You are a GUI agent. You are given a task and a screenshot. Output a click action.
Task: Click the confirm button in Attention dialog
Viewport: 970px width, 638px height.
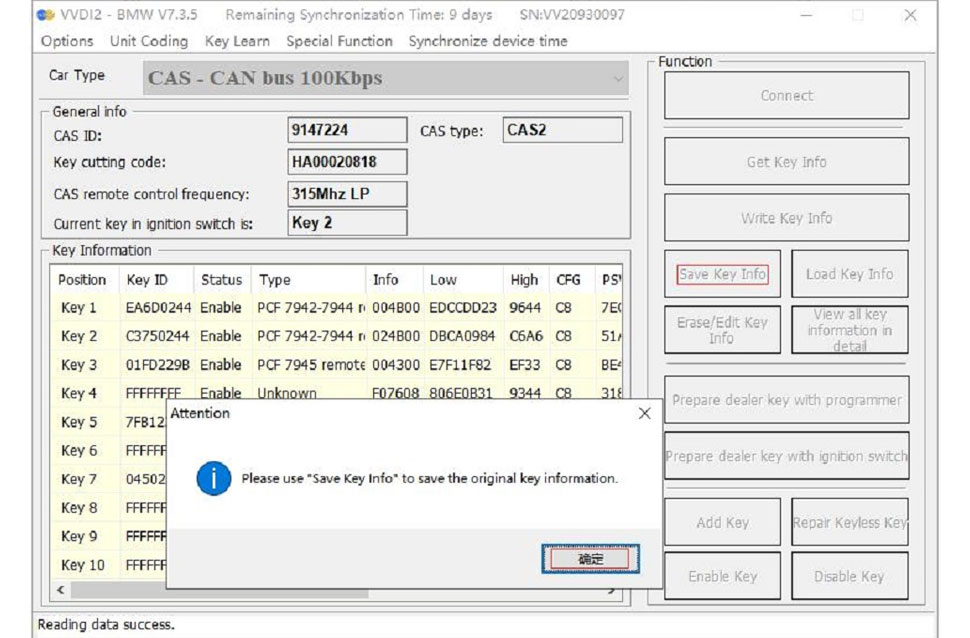click(x=590, y=559)
